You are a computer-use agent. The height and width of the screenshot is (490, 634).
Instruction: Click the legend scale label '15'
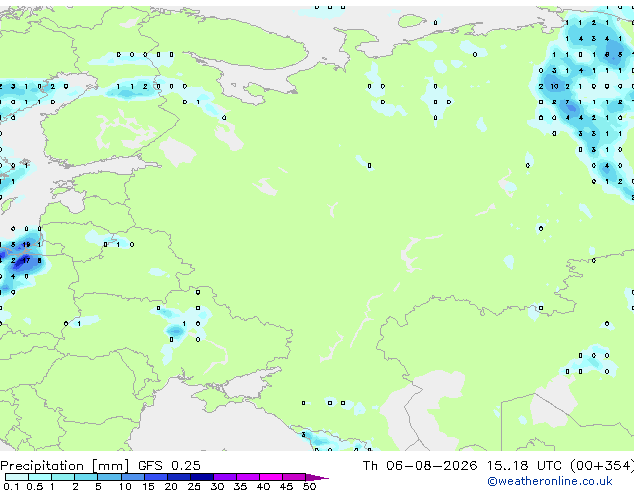pyautogui.click(x=148, y=486)
